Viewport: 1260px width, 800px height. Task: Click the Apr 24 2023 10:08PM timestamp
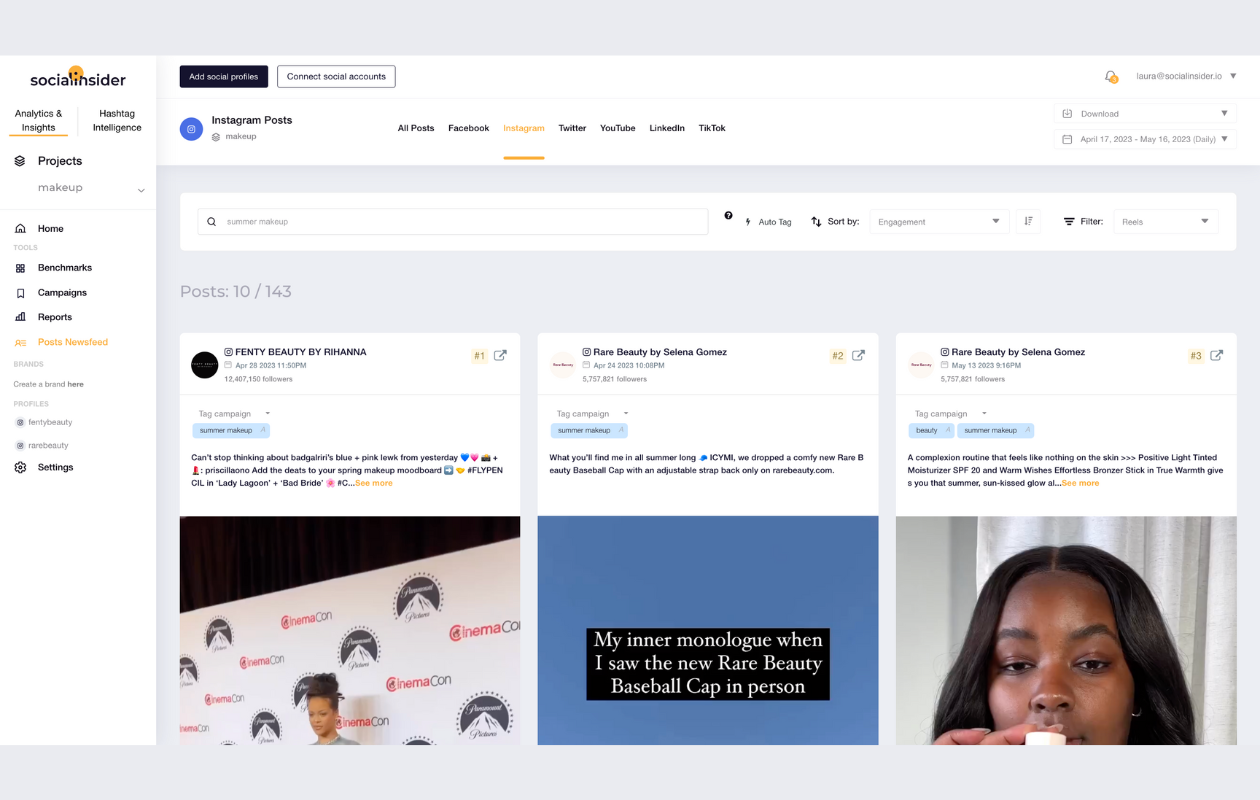pyautogui.click(x=630, y=366)
